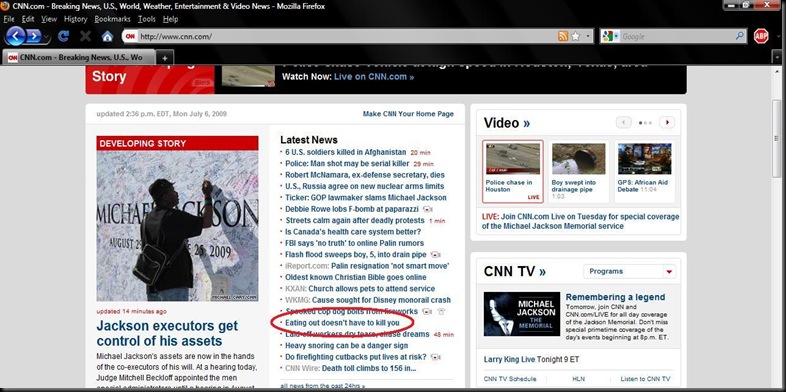Open the Bookmarks menu
Image resolution: width=786 pixels, height=392 pixels.
(112, 19)
